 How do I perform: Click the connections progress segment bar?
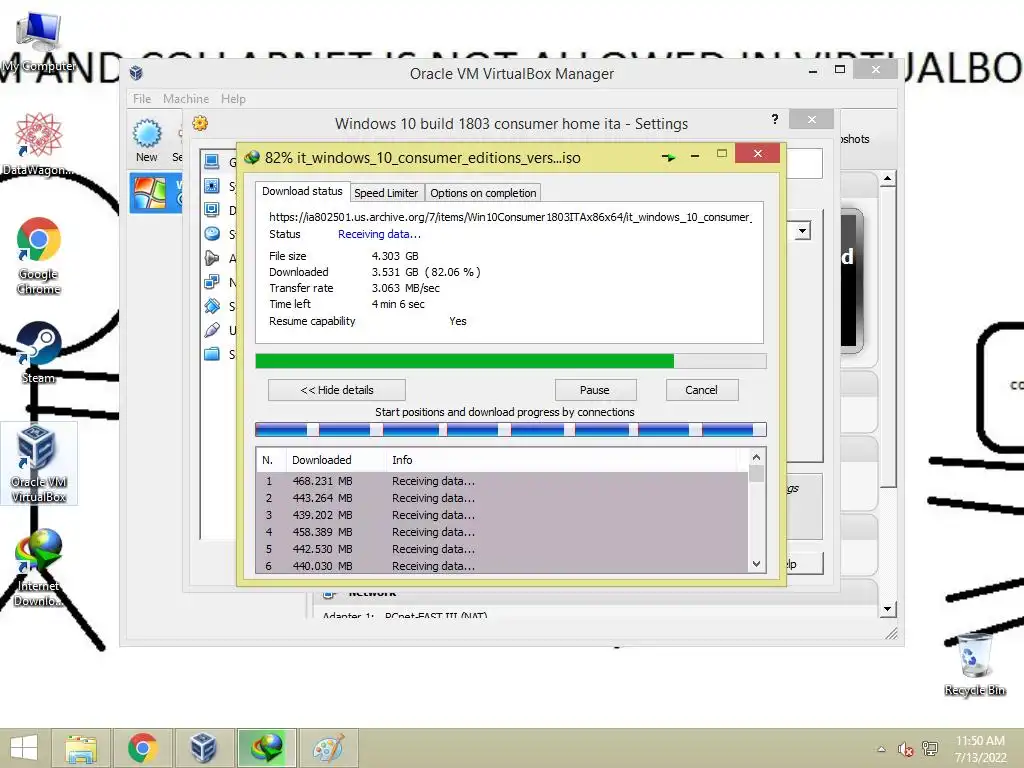(x=511, y=429)
